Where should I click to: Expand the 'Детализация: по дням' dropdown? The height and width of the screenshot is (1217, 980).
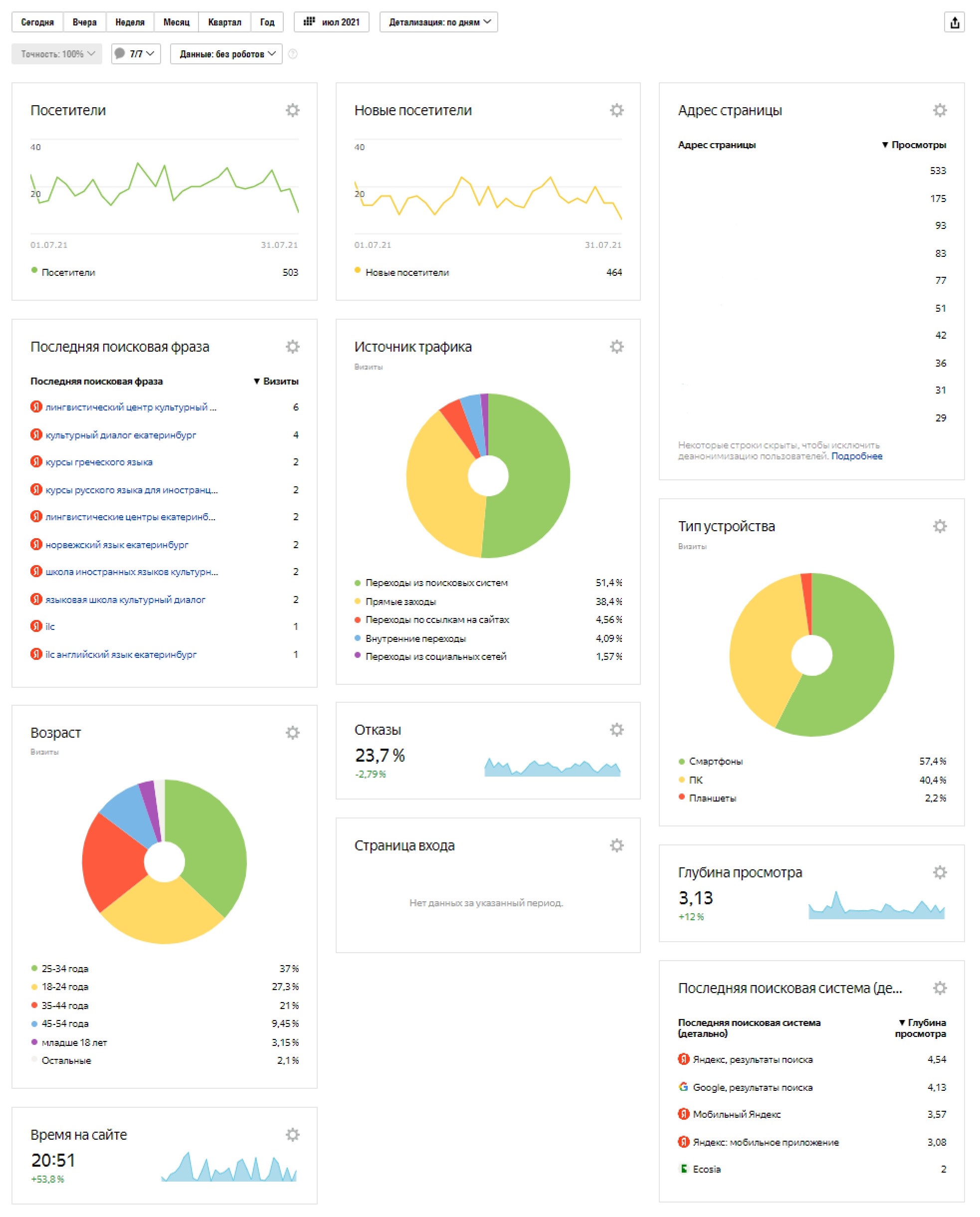coord(438,22)
